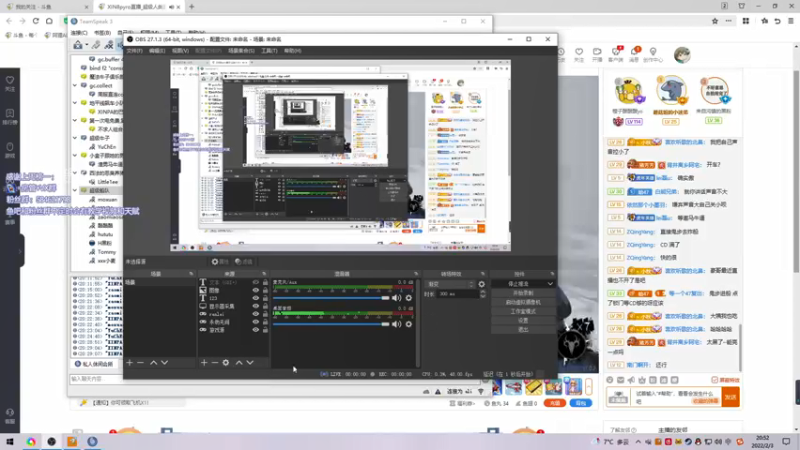Mute the 麦克风/Aux mixer channel
800x450 pixels.
click(396, 297)
